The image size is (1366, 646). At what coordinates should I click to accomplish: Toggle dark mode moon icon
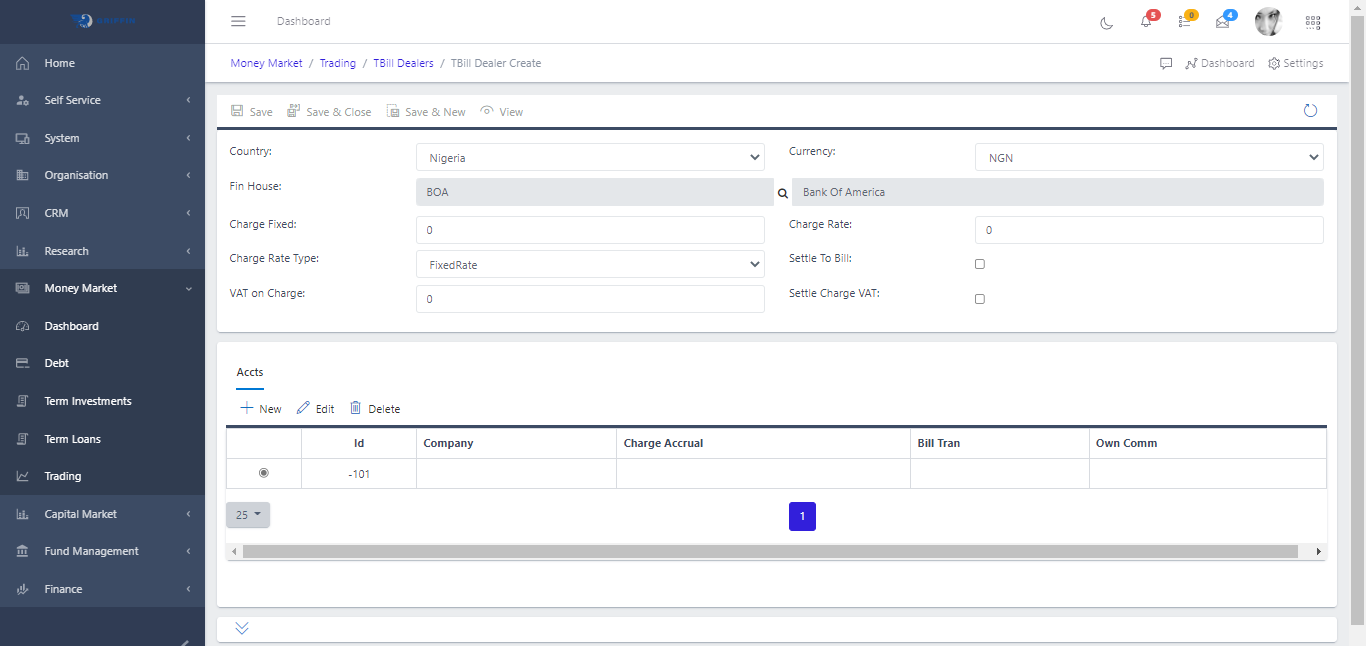[x=1106, y=23]
